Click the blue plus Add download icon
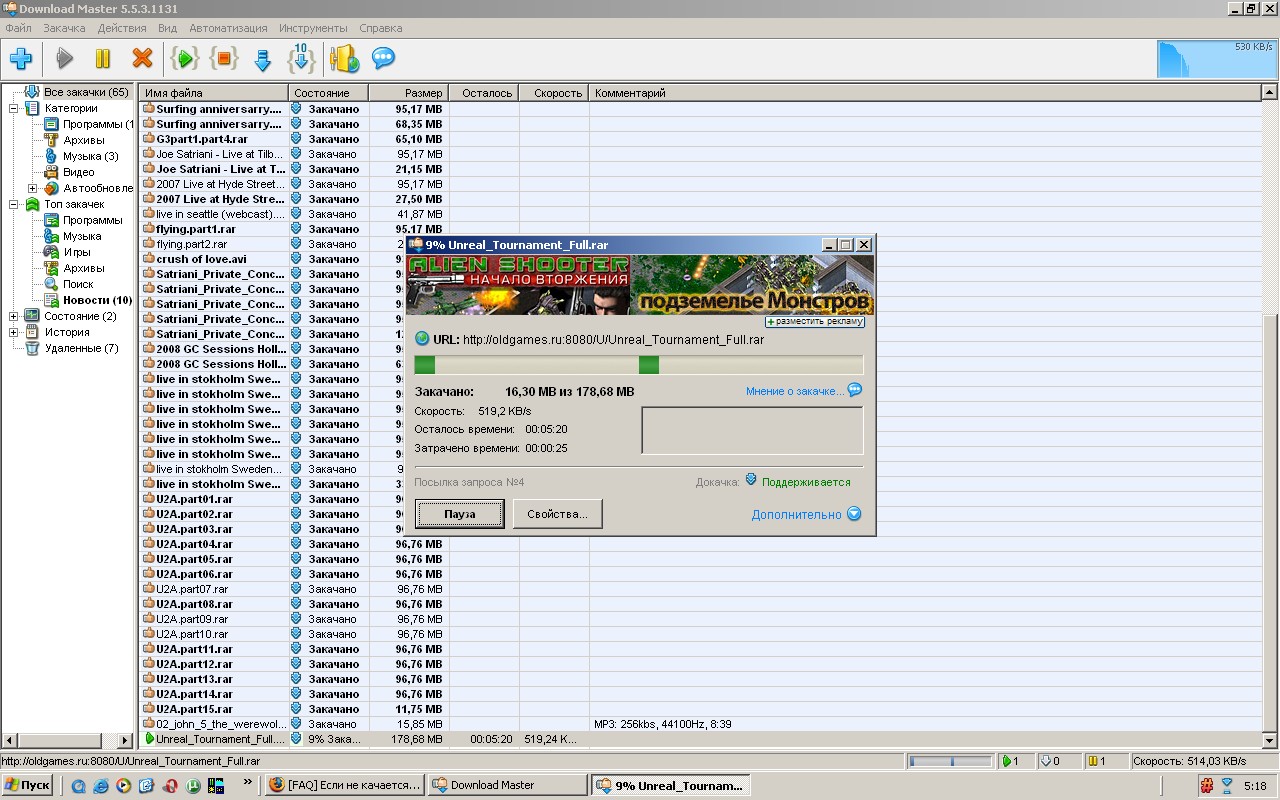1280x800 pixels. click(21, 59)
